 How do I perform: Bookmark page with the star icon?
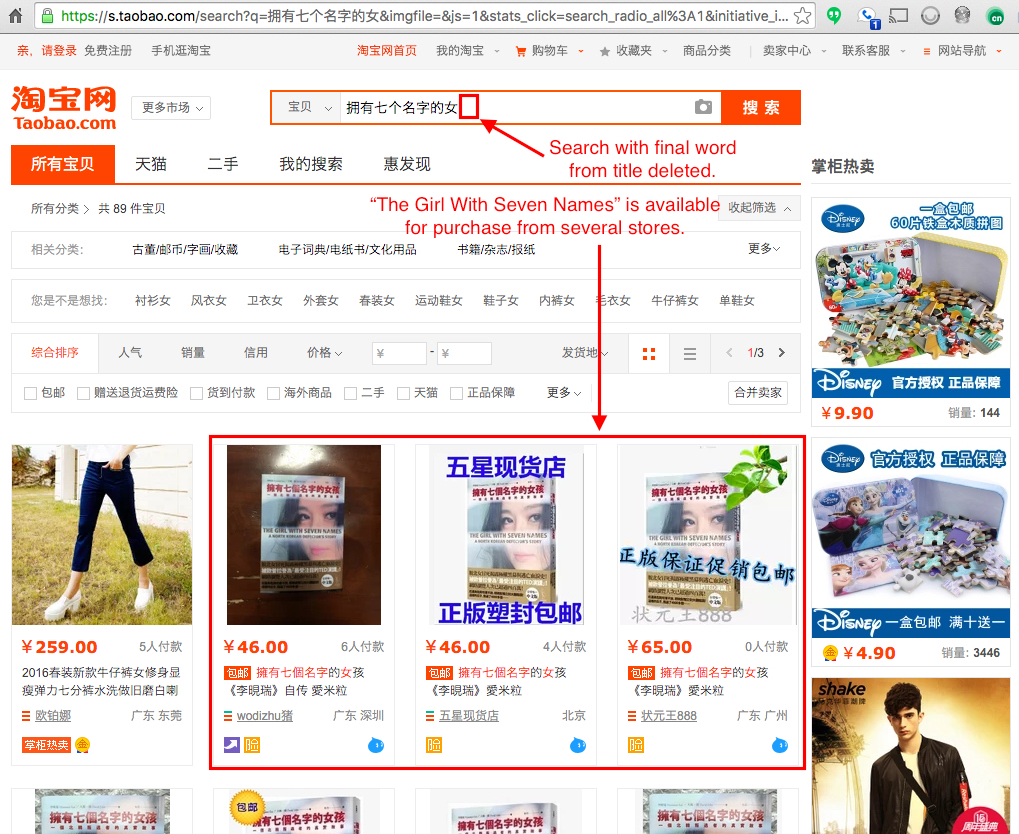(803, 15)
